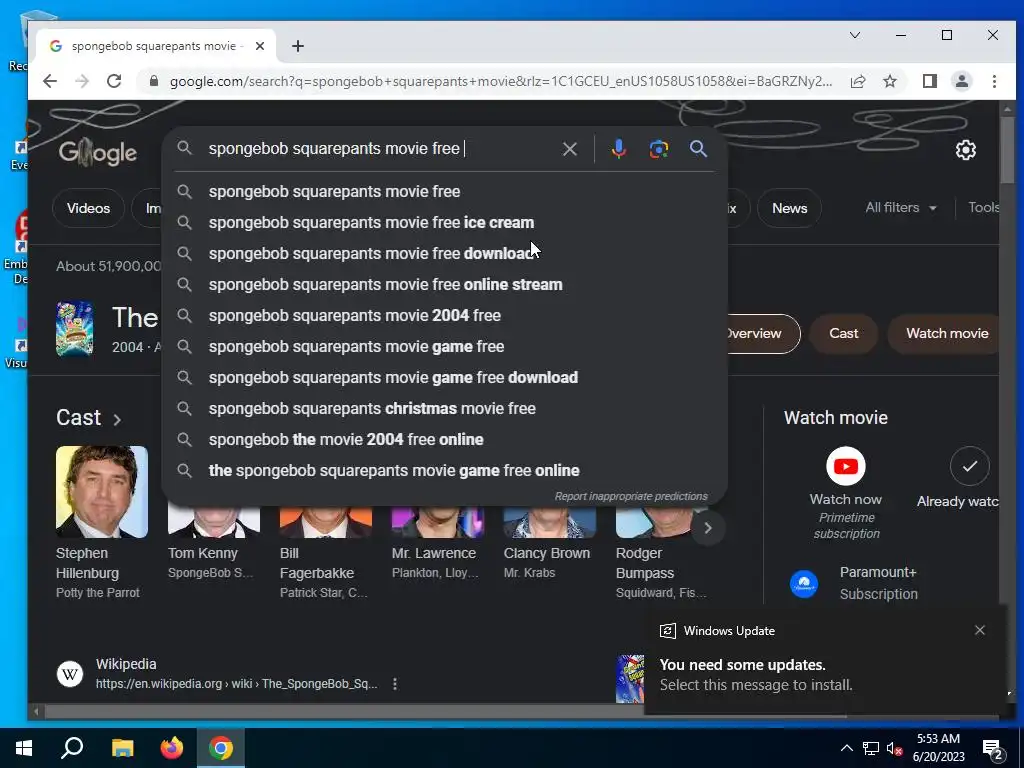Viewport: 1024px width, 768px height.
Task: Open Google quick settings gear
Action: click(965, 150)
